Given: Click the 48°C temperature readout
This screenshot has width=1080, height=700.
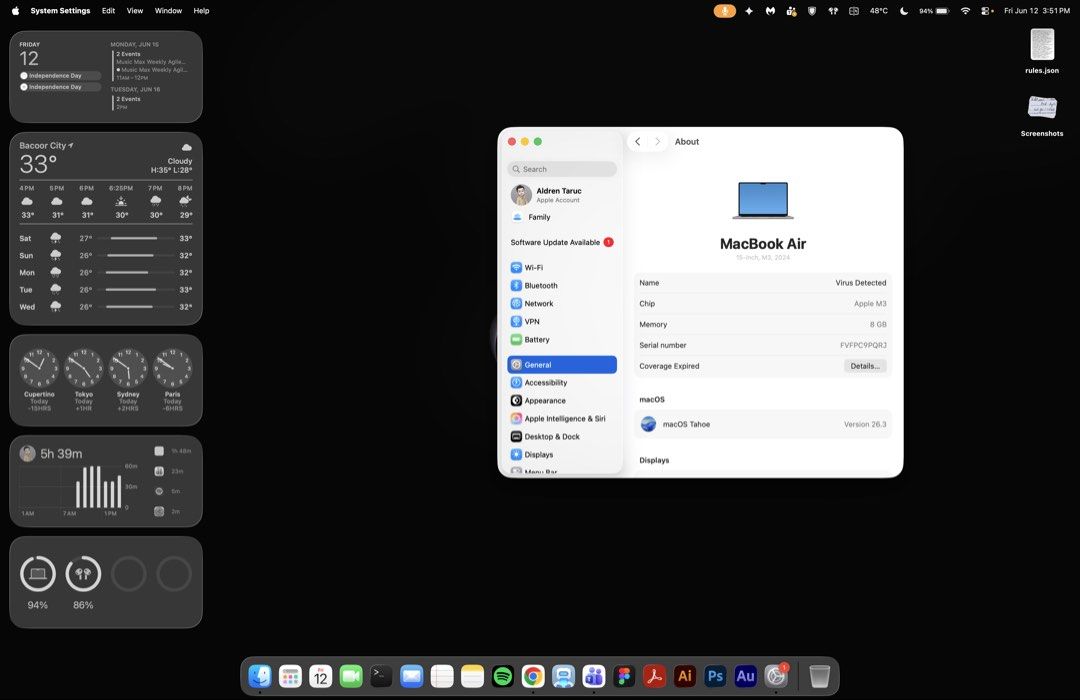Looking at the screenshot, I should click(x=878, y=10).
